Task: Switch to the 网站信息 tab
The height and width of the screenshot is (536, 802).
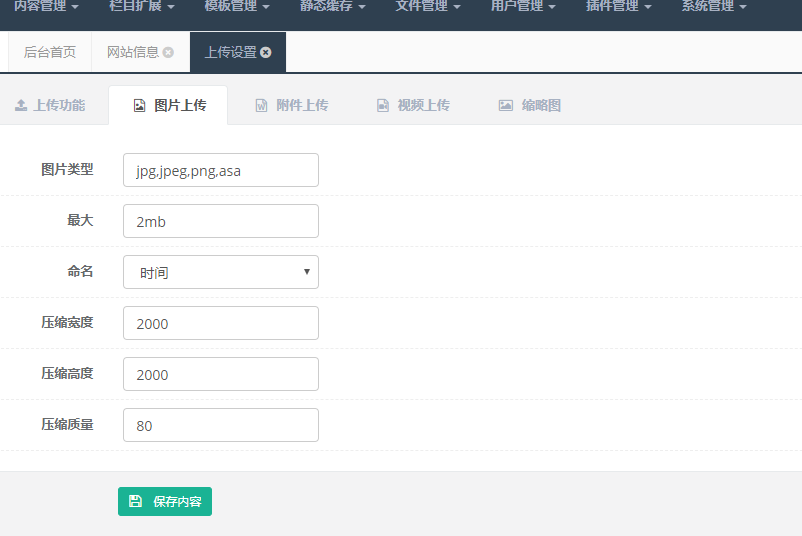Action: 133,52
